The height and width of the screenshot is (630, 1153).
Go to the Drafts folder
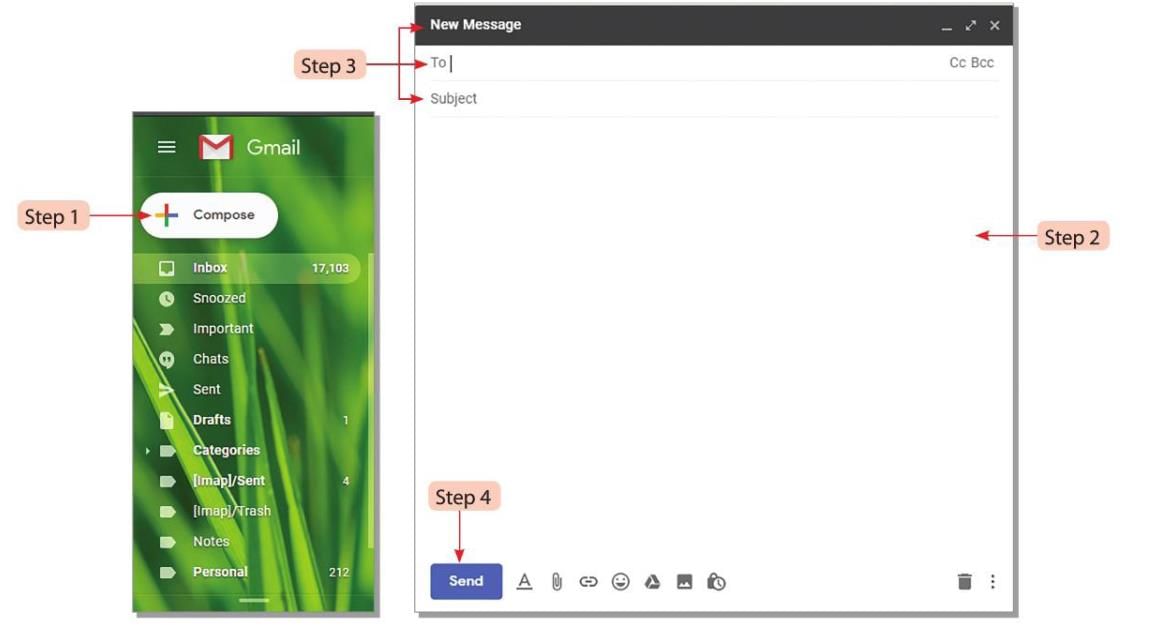[x=212, y=420]
